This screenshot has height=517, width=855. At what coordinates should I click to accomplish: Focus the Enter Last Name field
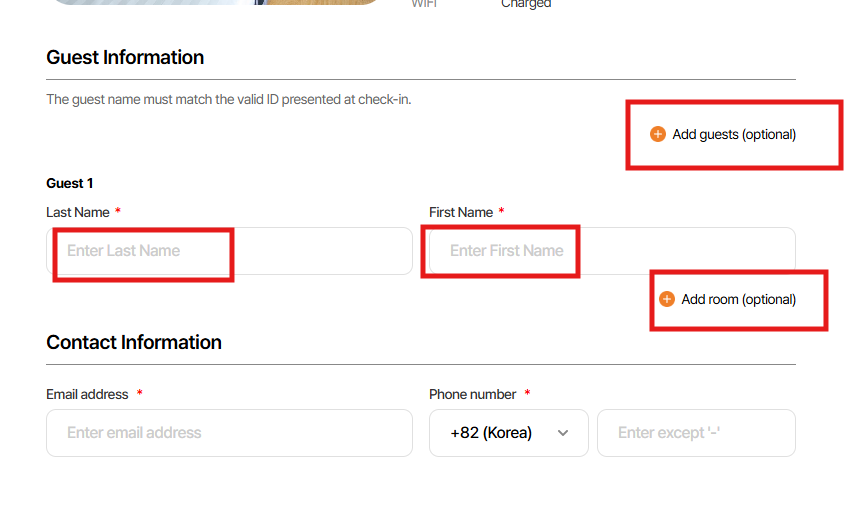tap(229, 251)
